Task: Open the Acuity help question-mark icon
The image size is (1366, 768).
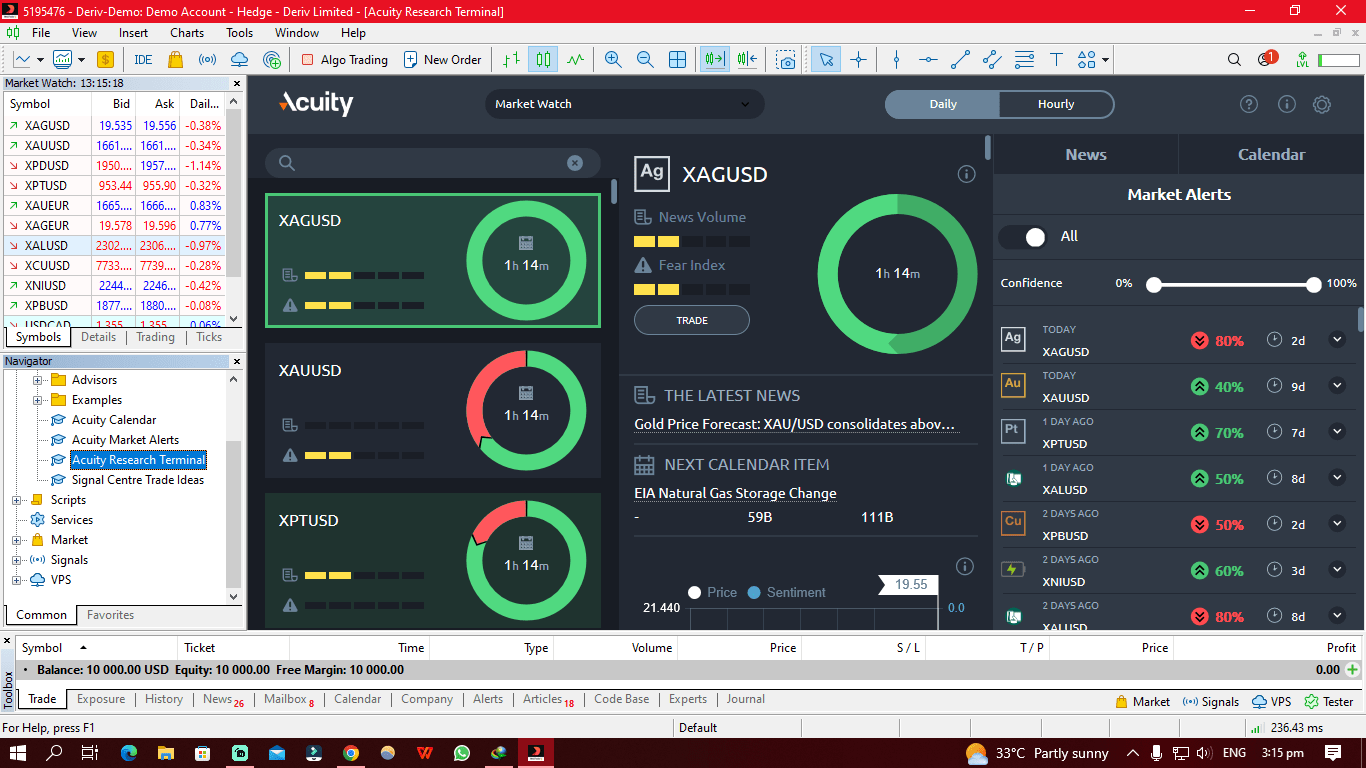Action: pyautogui.click(x=1249, y=104)
